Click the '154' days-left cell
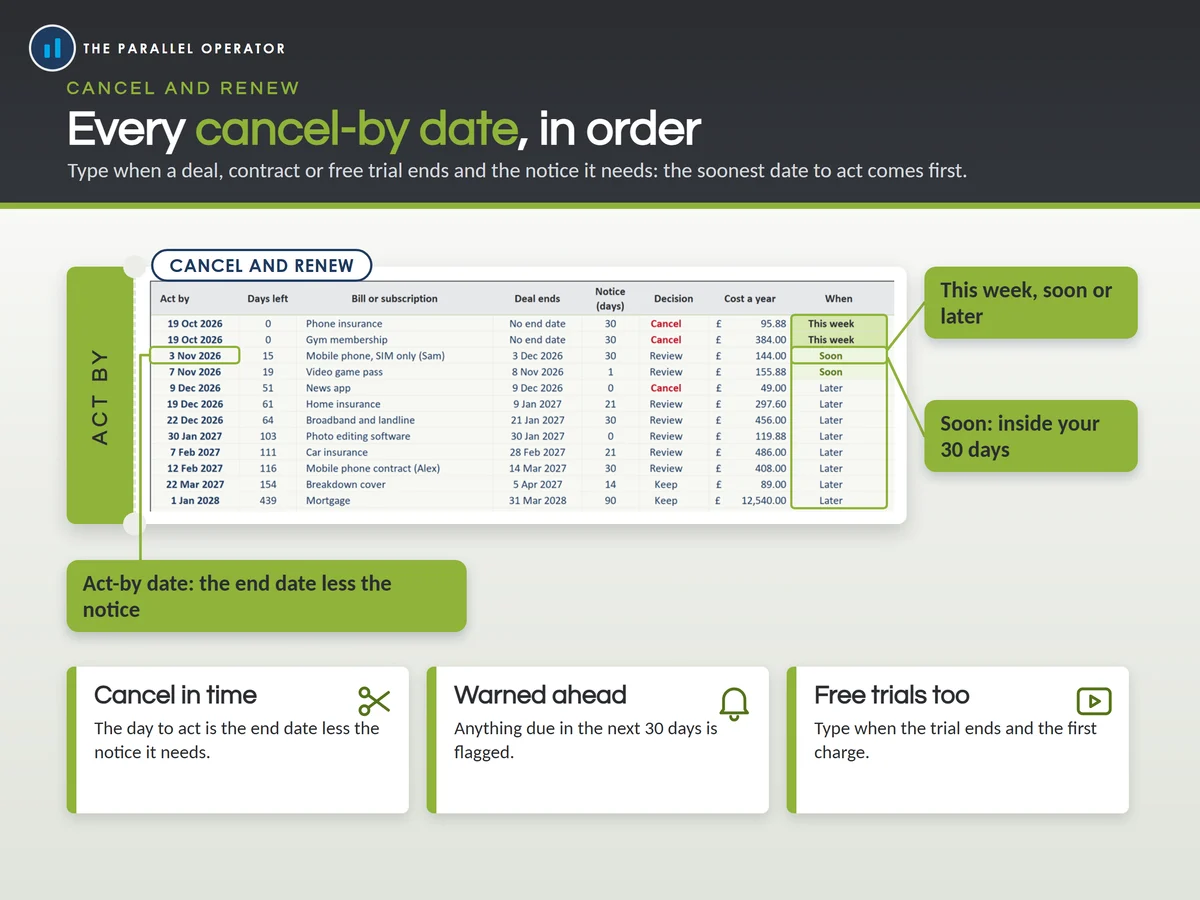Viewport: 1200px width, 900px height. tap(268, 484)
